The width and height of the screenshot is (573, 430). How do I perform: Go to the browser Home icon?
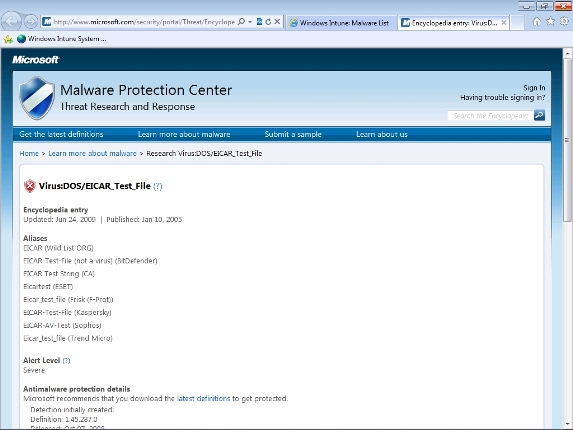pyautogui.click(x=536, y=22)
